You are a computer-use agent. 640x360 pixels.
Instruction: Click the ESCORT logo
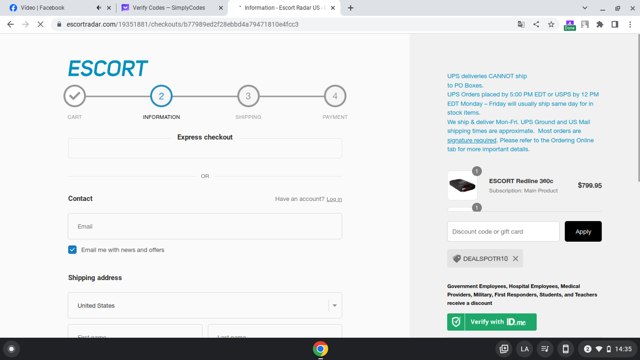coord(107,69)
